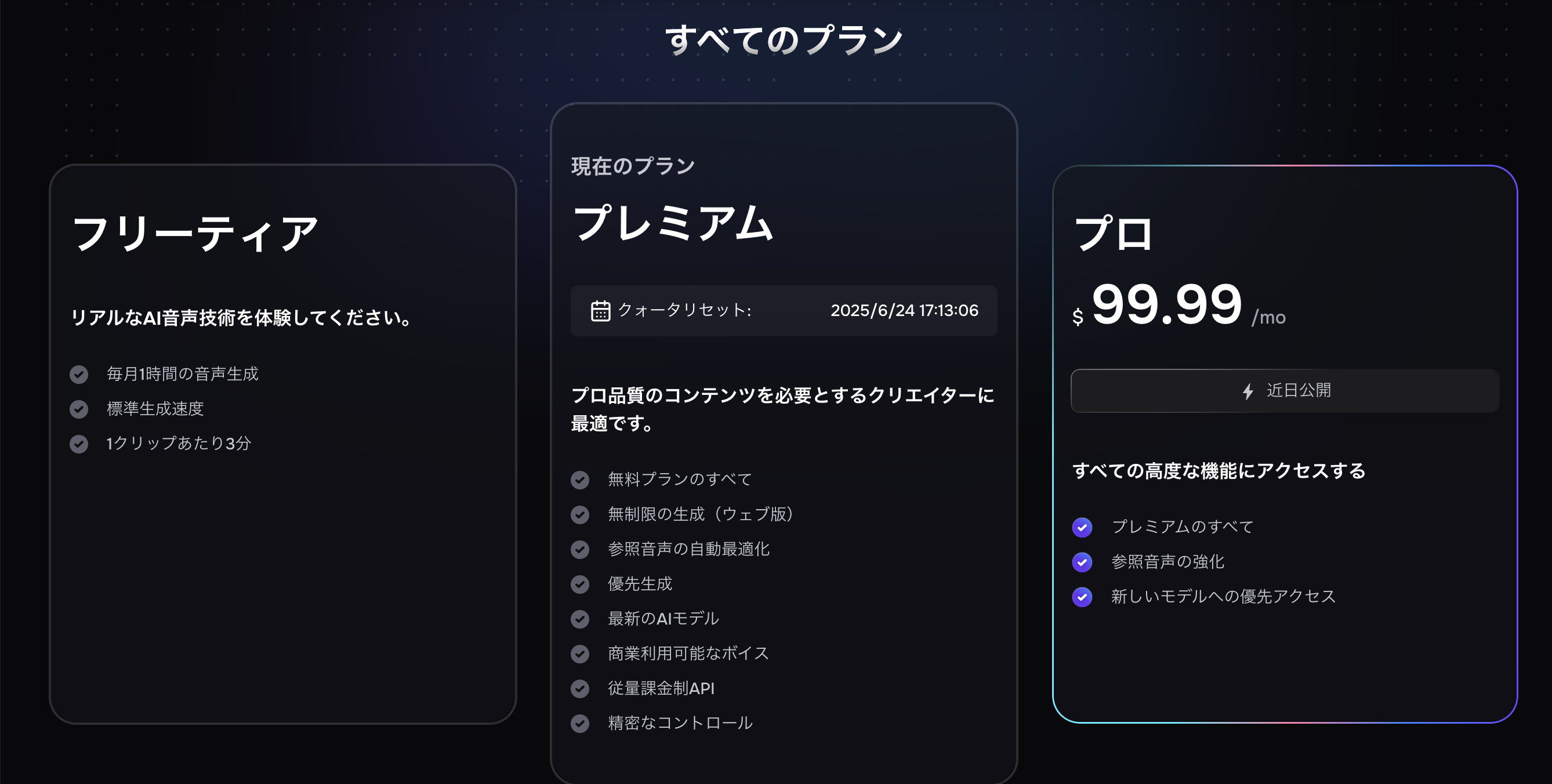Click the check icon beside 優先生成

[579, 585]
